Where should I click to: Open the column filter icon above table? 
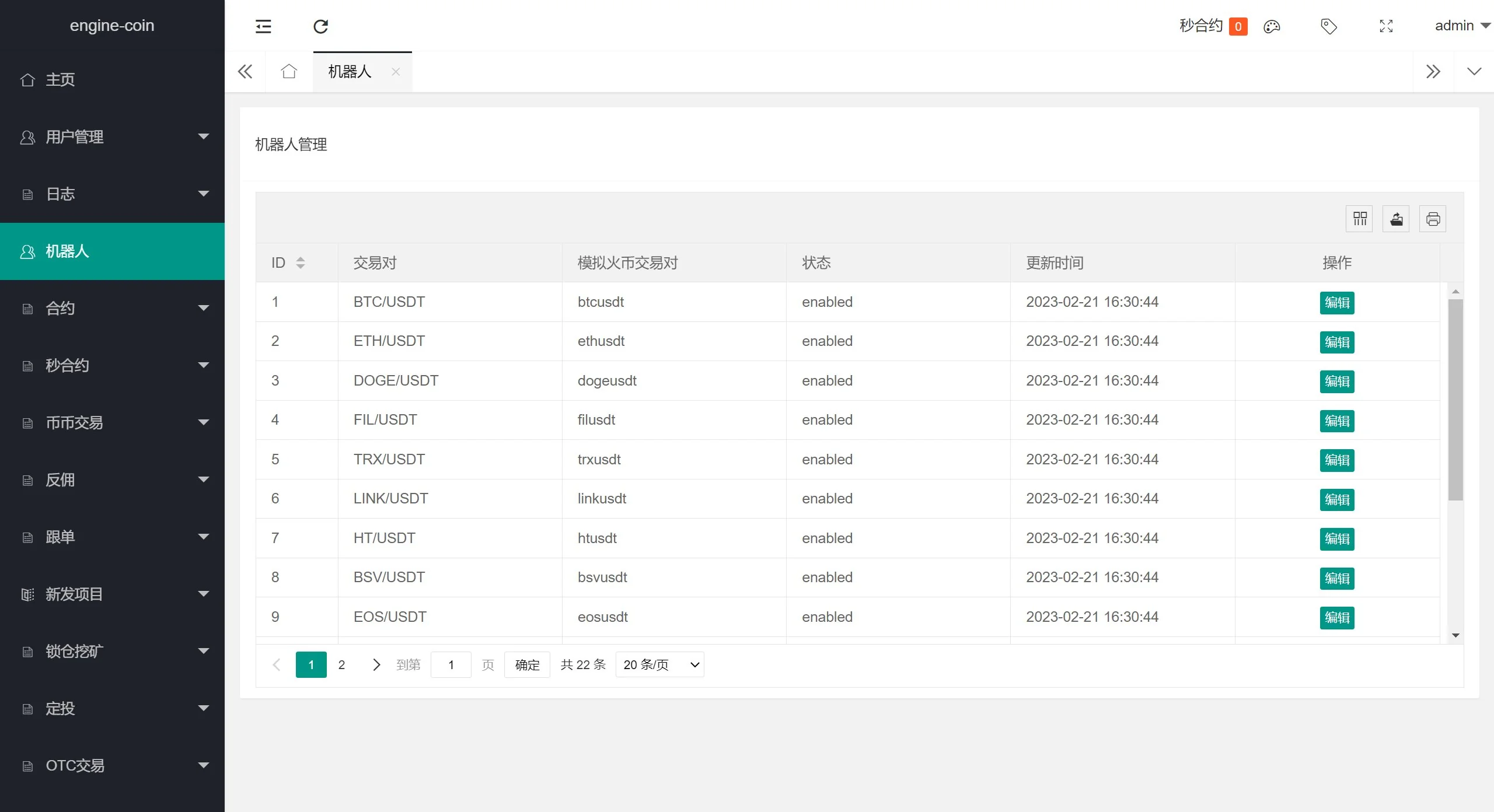(1360, 219)
